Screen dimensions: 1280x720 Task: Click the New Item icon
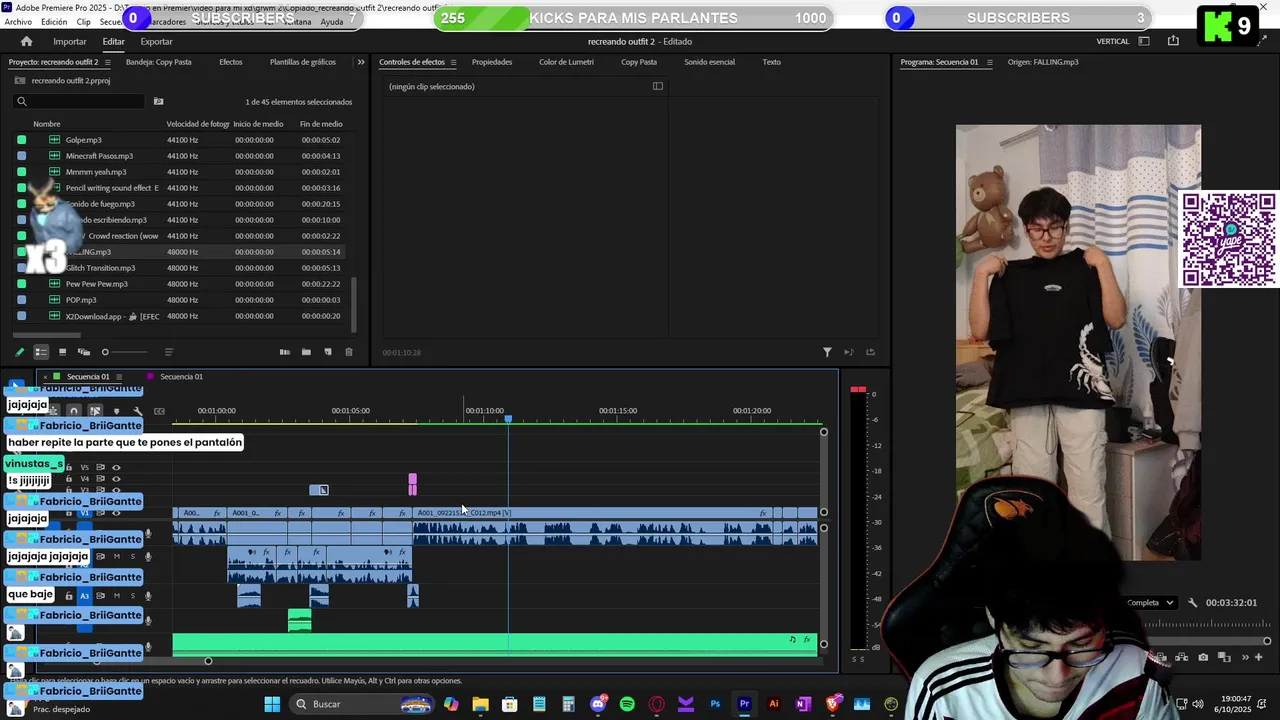[x=328, y=352]
